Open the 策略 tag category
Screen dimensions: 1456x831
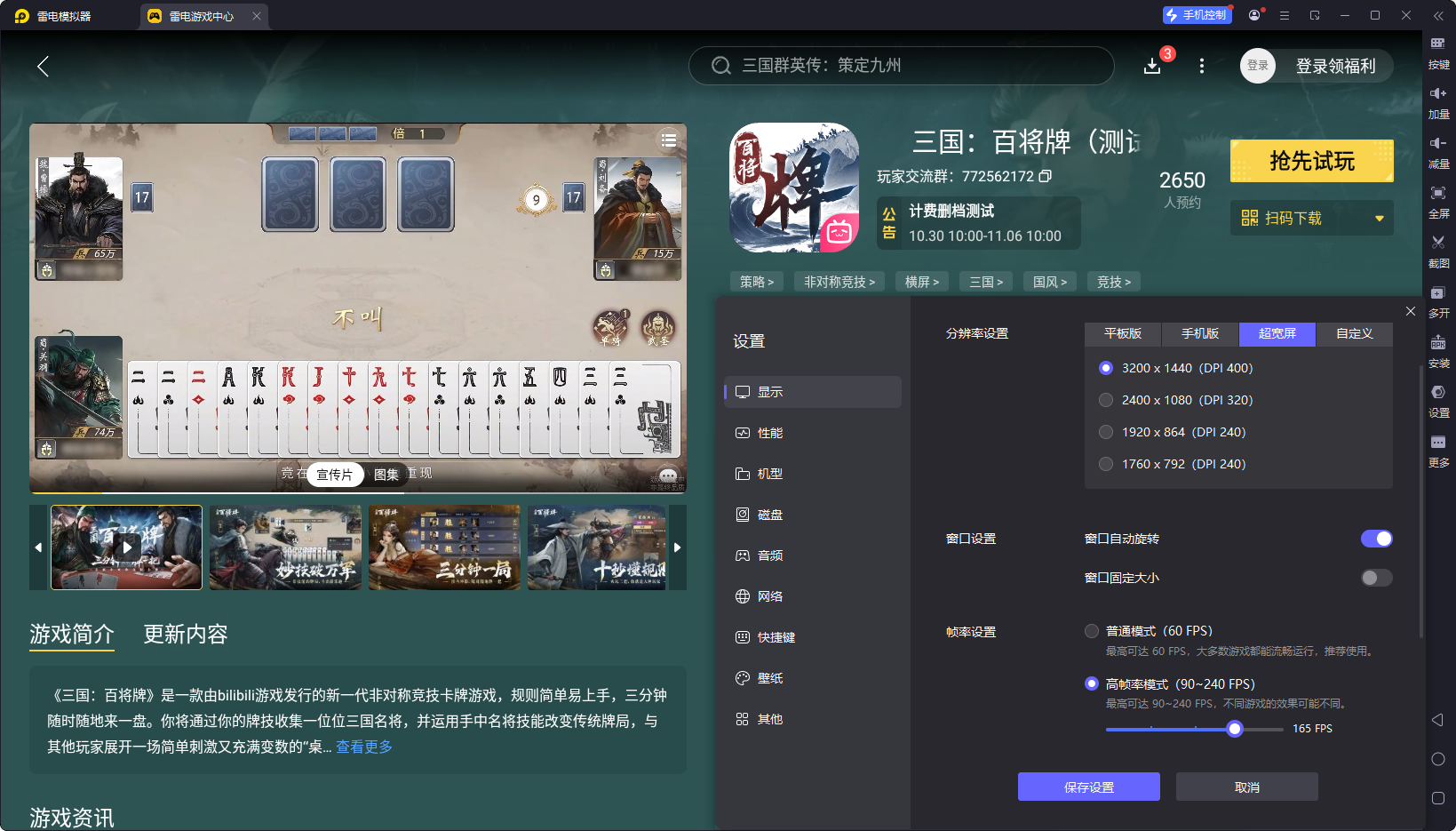[x=757, y=282]
